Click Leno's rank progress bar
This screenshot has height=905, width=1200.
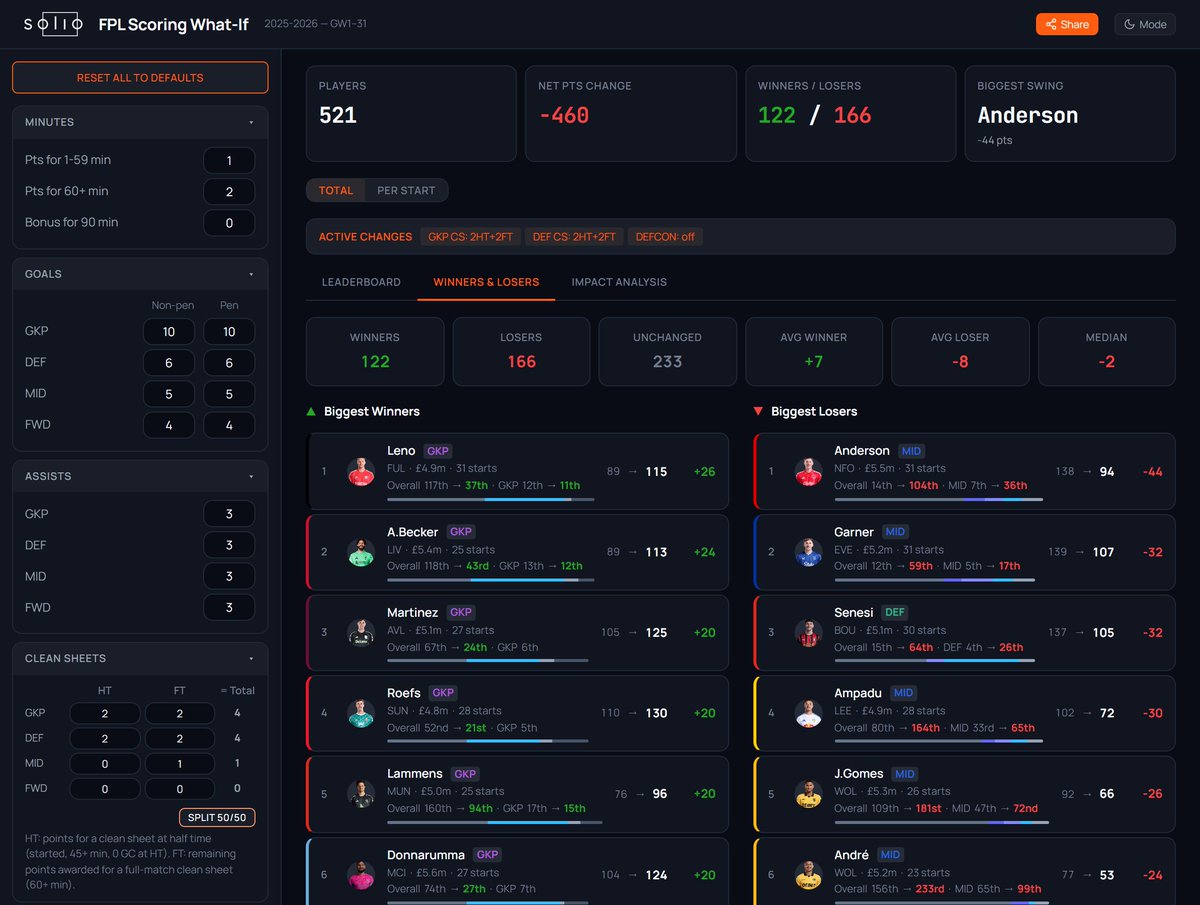491,499
